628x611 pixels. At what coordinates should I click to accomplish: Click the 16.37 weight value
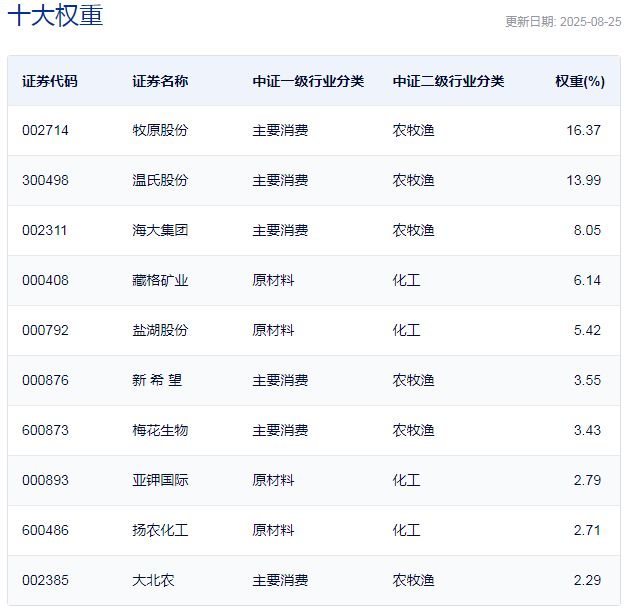[x=584, y=130]
